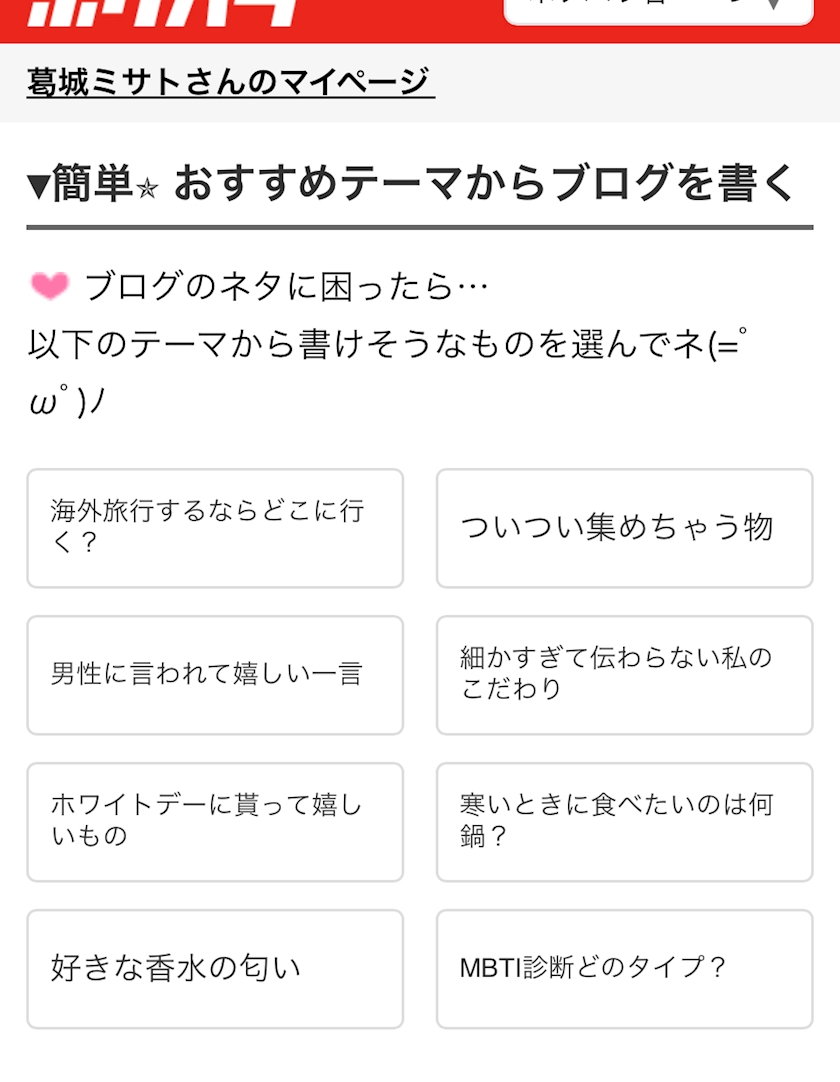Choose the ホワイトデーに貰って嬉しいもの theme
The image size is (840, 1082).
215,822
